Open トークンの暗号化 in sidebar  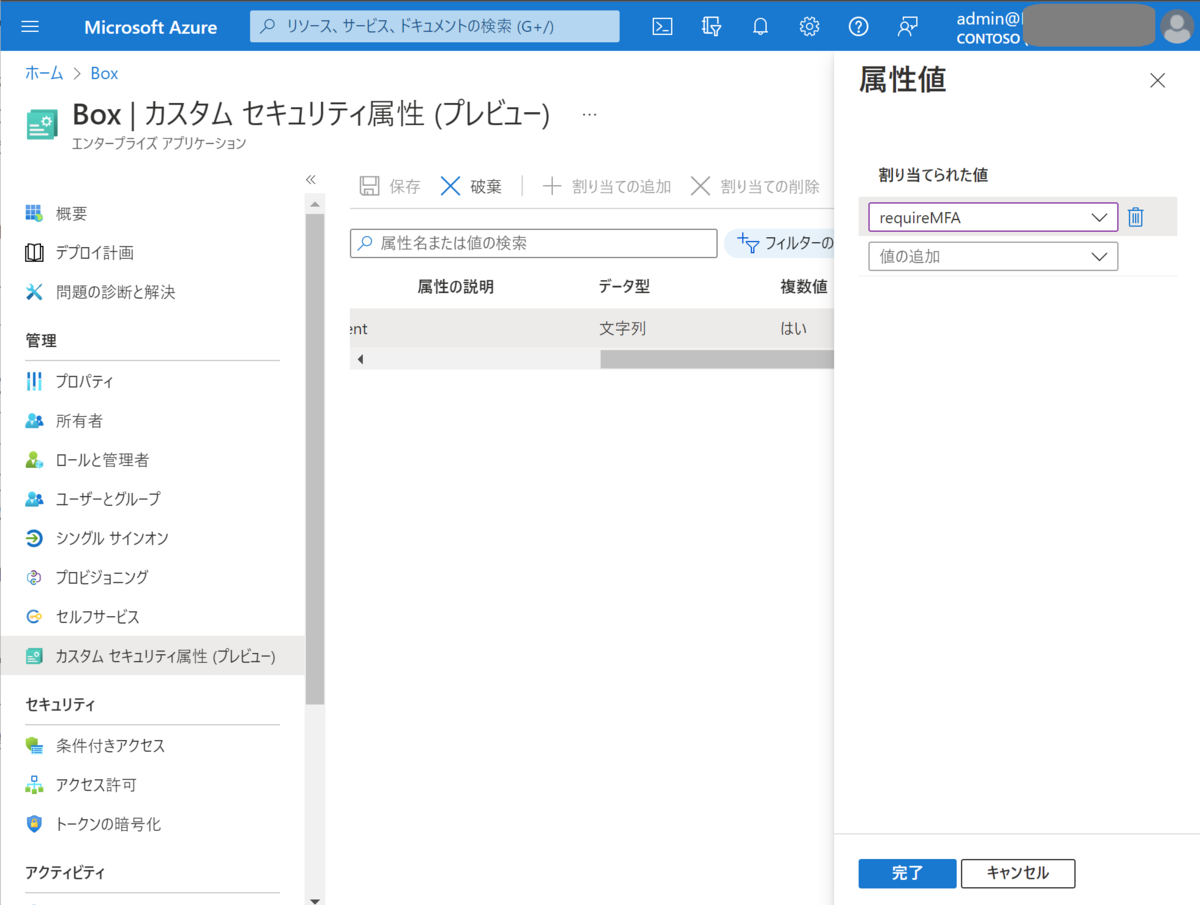click(x=93, y=824)
